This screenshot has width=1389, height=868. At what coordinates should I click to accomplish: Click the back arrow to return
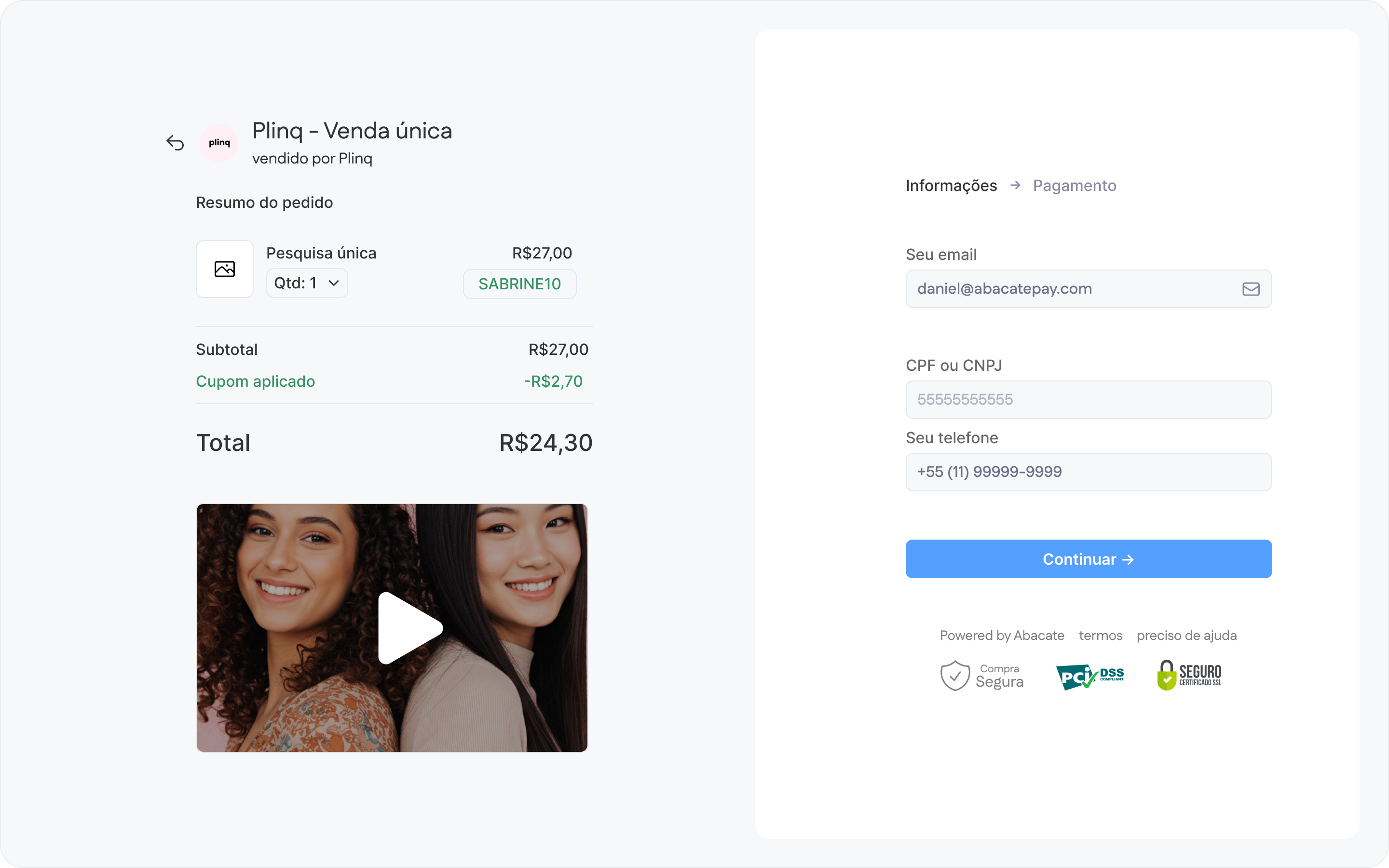176,142
